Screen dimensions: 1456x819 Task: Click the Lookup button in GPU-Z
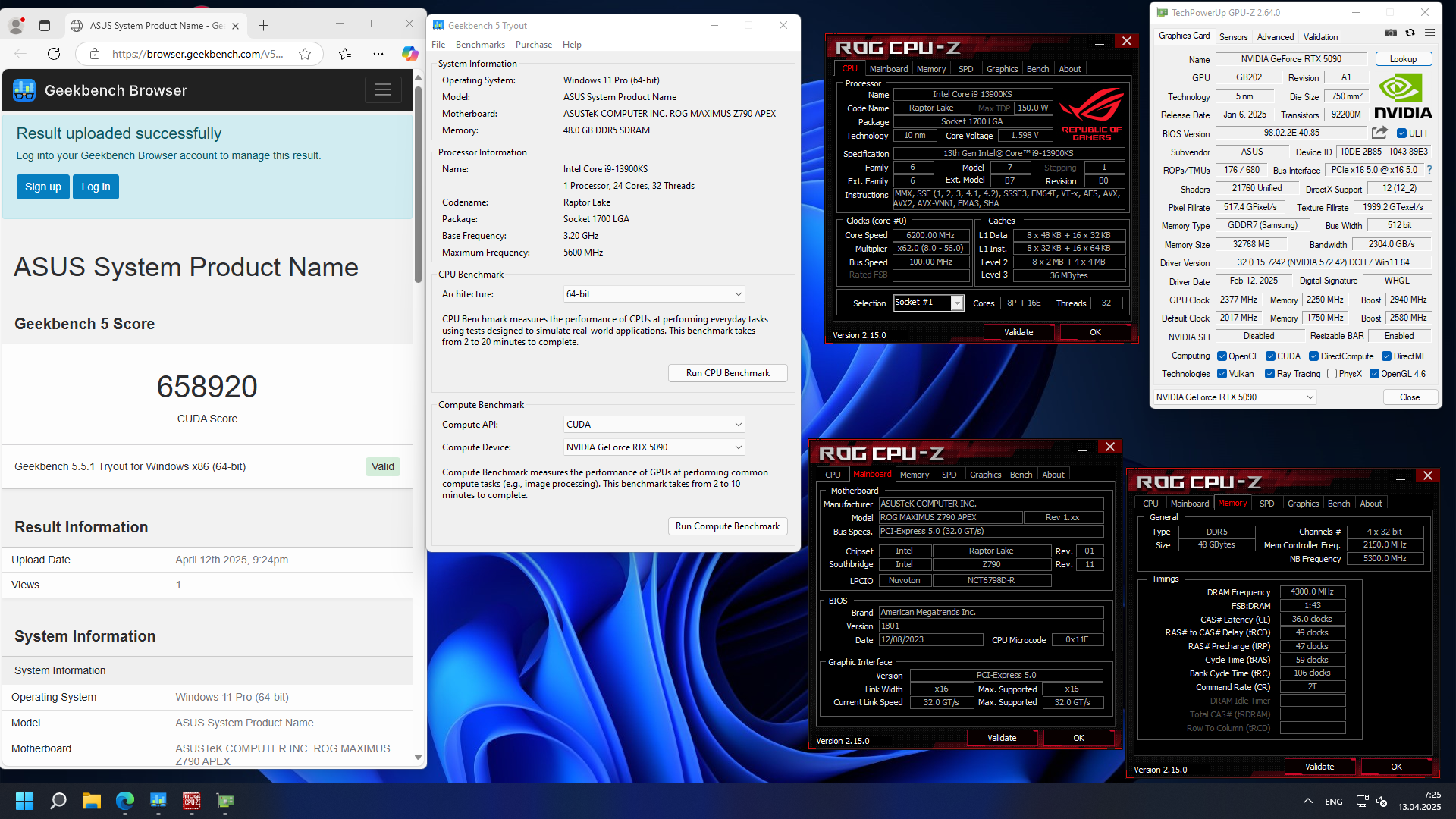[x=1403, y=59]
